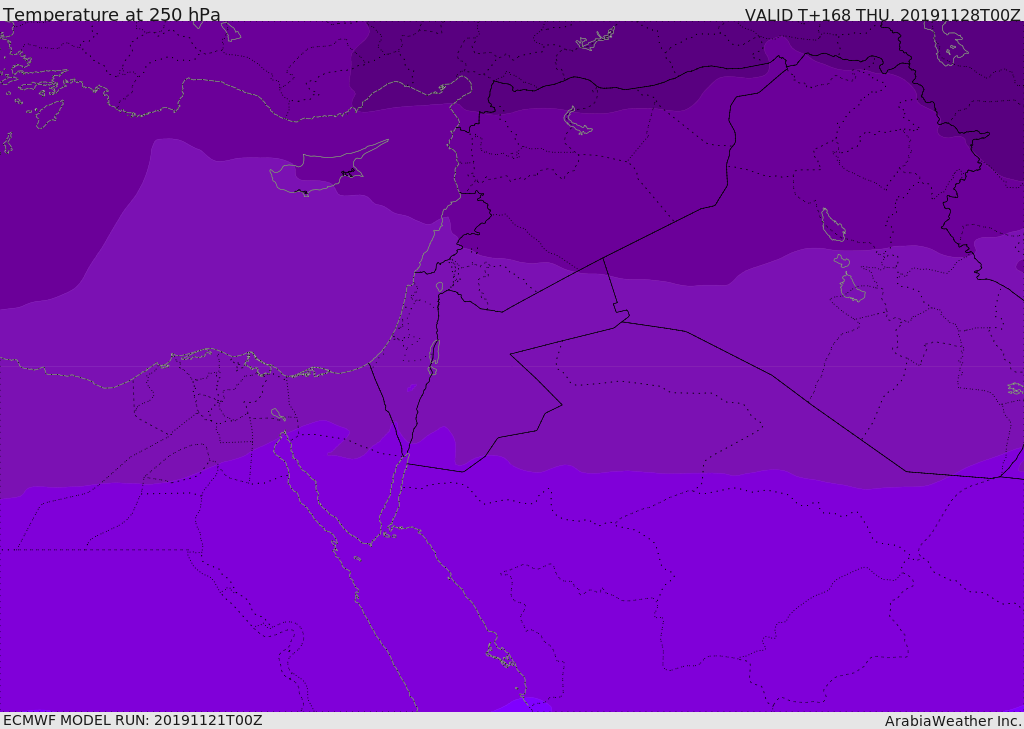Image resolution: width=1024 pixels, height=729 pixels.
Task: Select the Rhodes island outline
Action: coord(48,114)
